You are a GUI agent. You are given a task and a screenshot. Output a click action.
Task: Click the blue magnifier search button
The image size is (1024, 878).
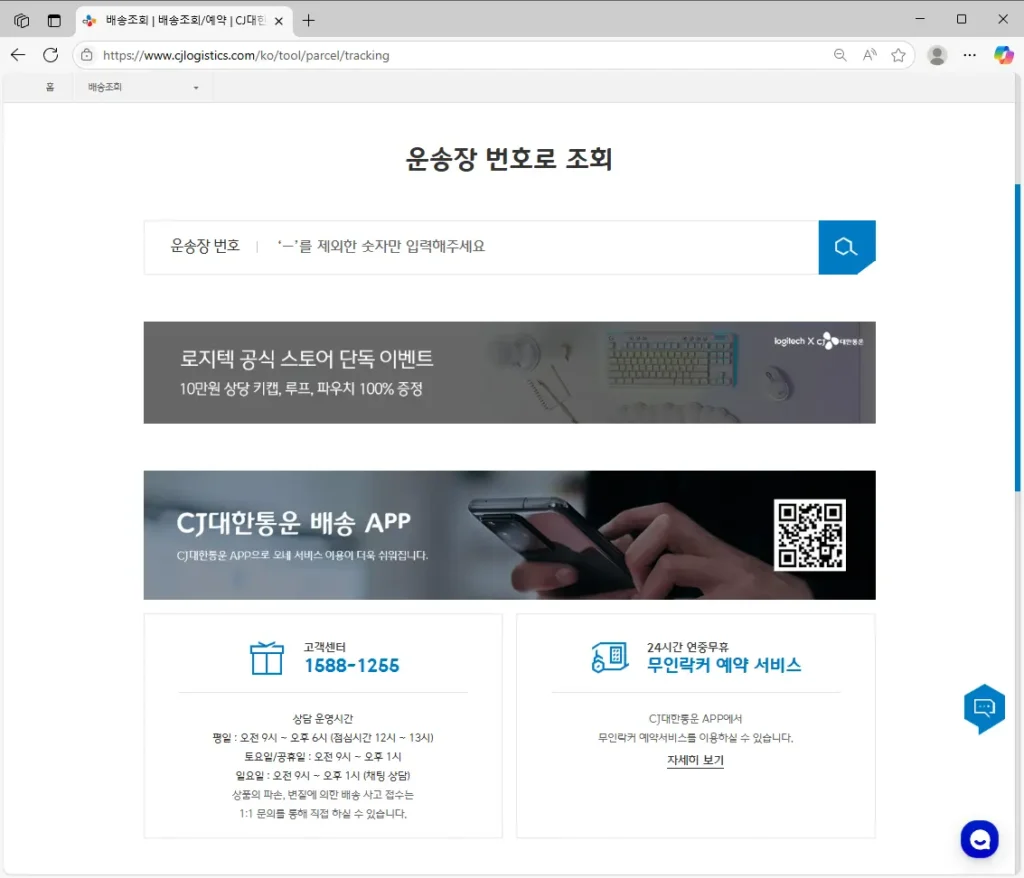coord(846,247)
